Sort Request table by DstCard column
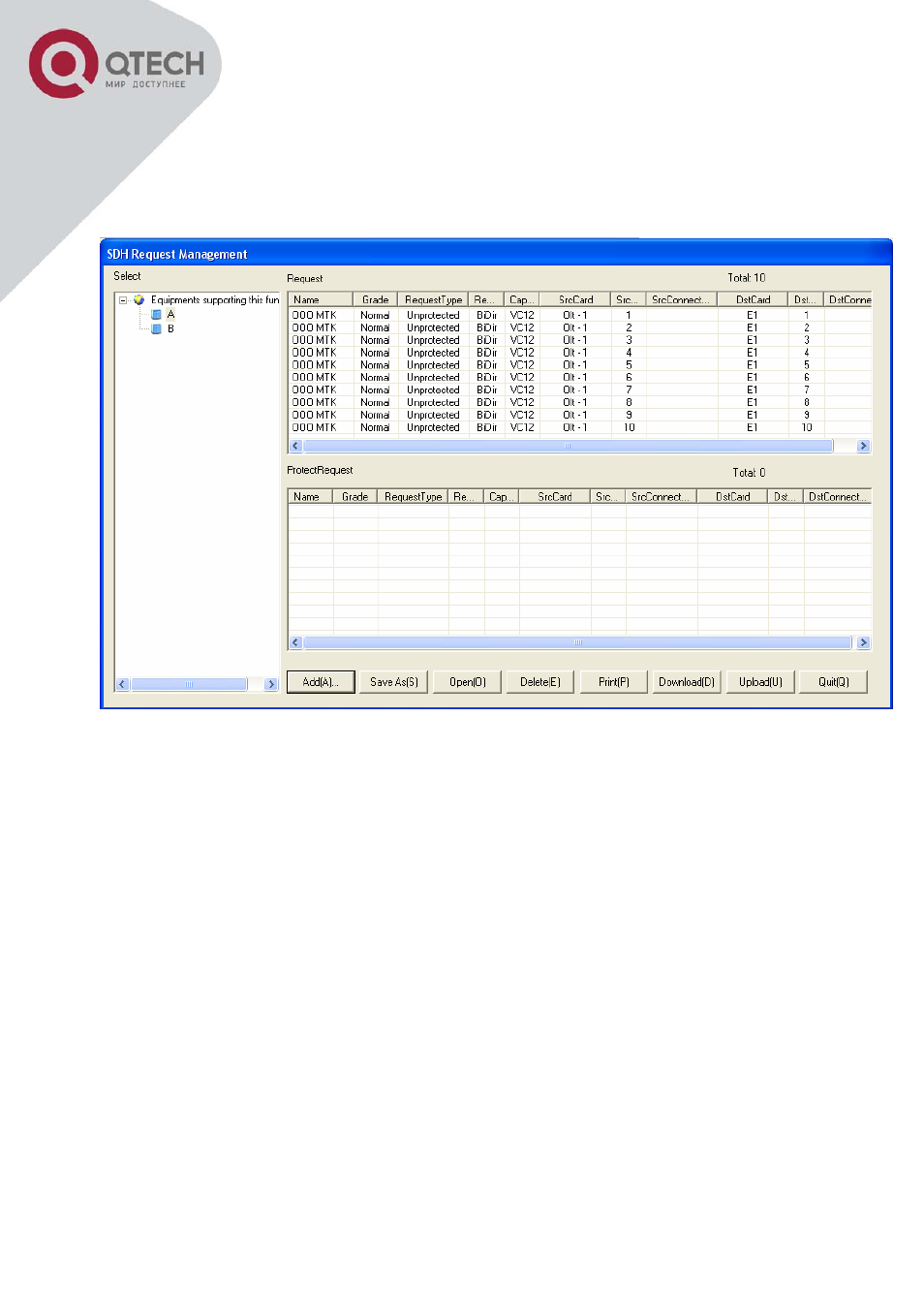 (x=753, y=300)
